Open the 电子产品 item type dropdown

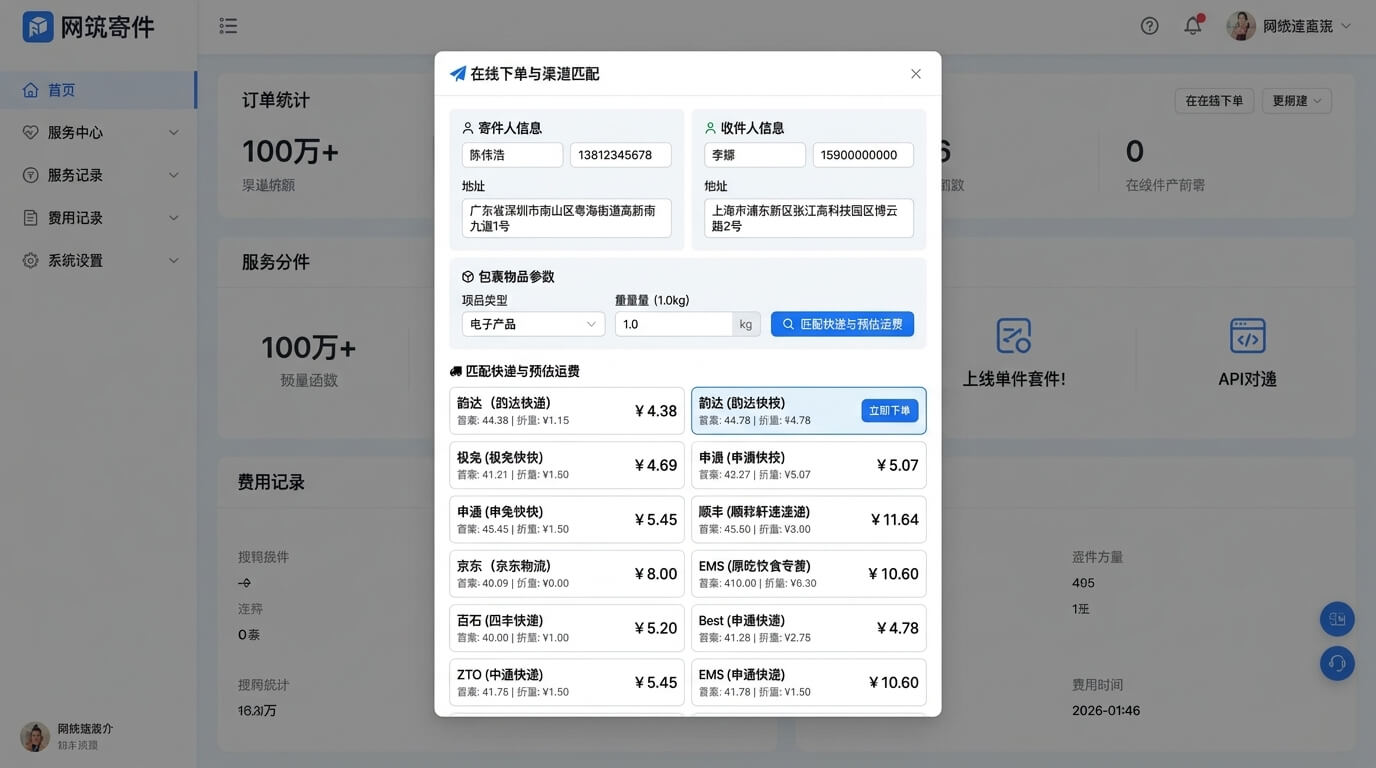click(x=533, y=324)
